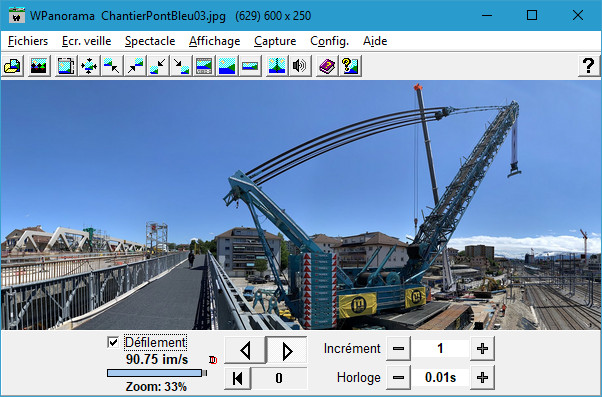602x397 pixels.
Task: Click the full-height landscape toolbar icon
Action: coord(227,66)
